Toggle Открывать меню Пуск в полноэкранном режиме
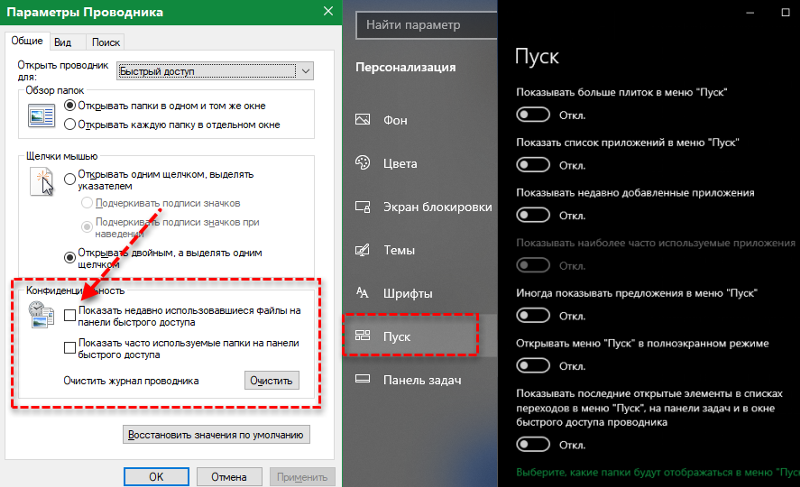Image resolution: width=800 pixels, height=487 pixels. (x=533, y=366)
